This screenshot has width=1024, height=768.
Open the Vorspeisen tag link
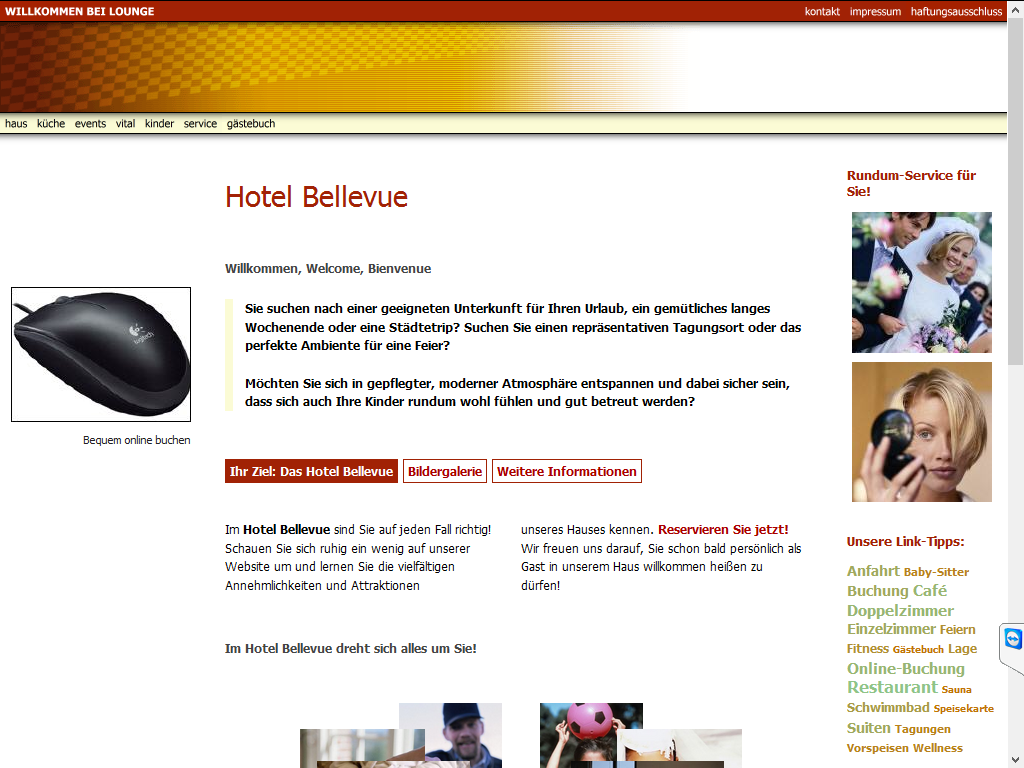[x=877, y=748]
